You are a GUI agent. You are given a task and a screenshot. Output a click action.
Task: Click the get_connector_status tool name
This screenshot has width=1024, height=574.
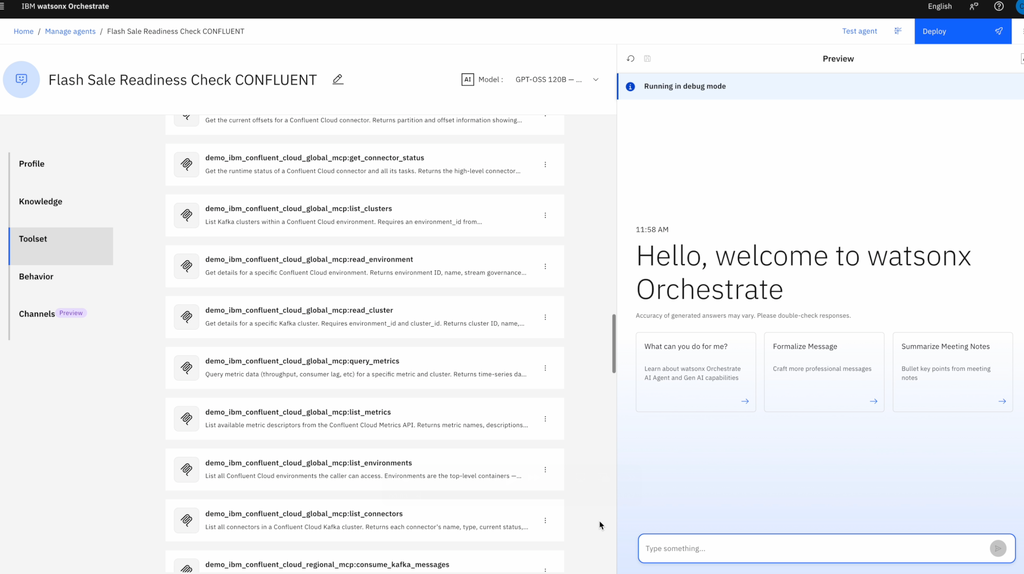point(315,158)
